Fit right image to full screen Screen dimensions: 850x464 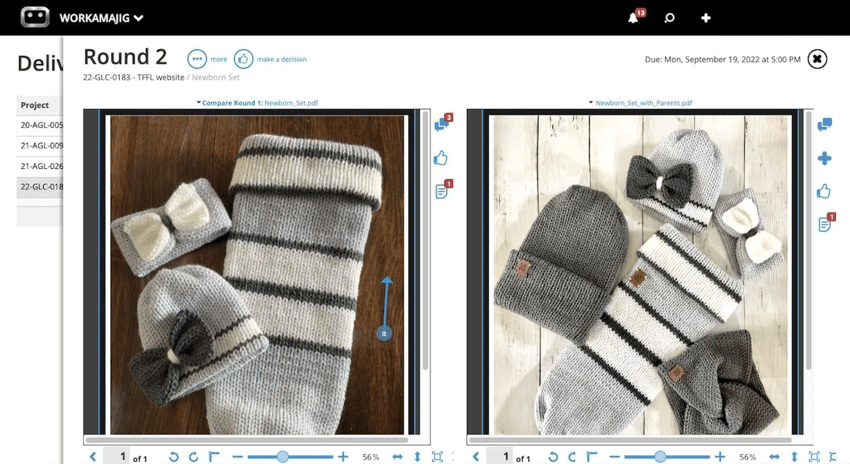814,457
